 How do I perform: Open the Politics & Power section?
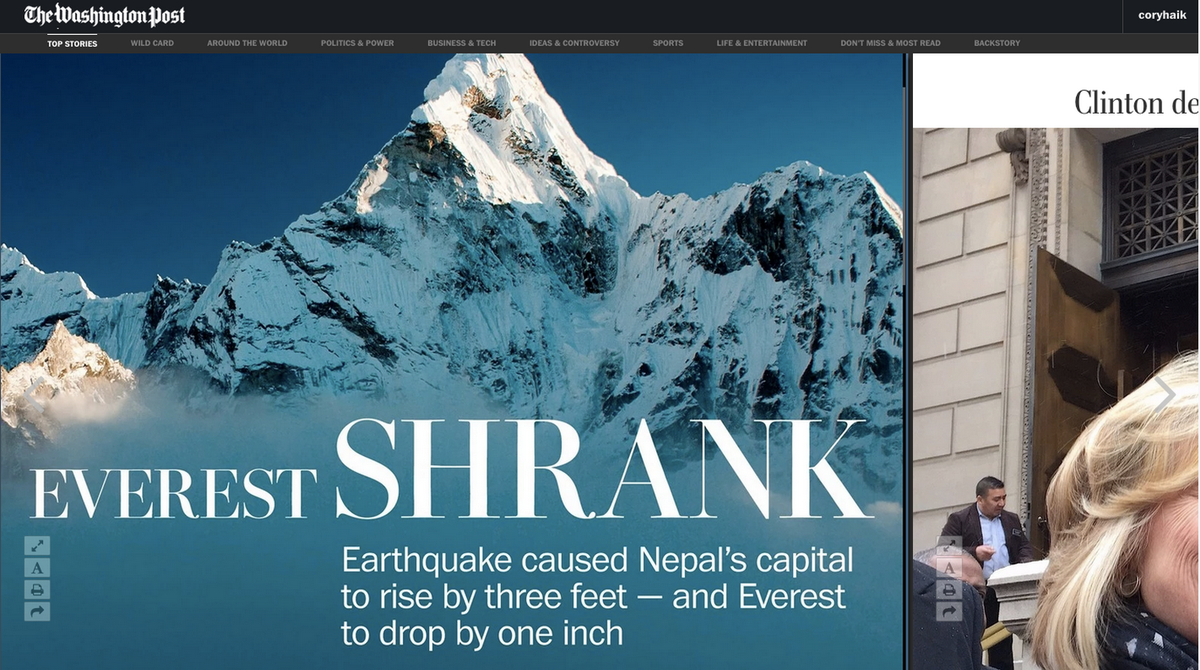357,43
